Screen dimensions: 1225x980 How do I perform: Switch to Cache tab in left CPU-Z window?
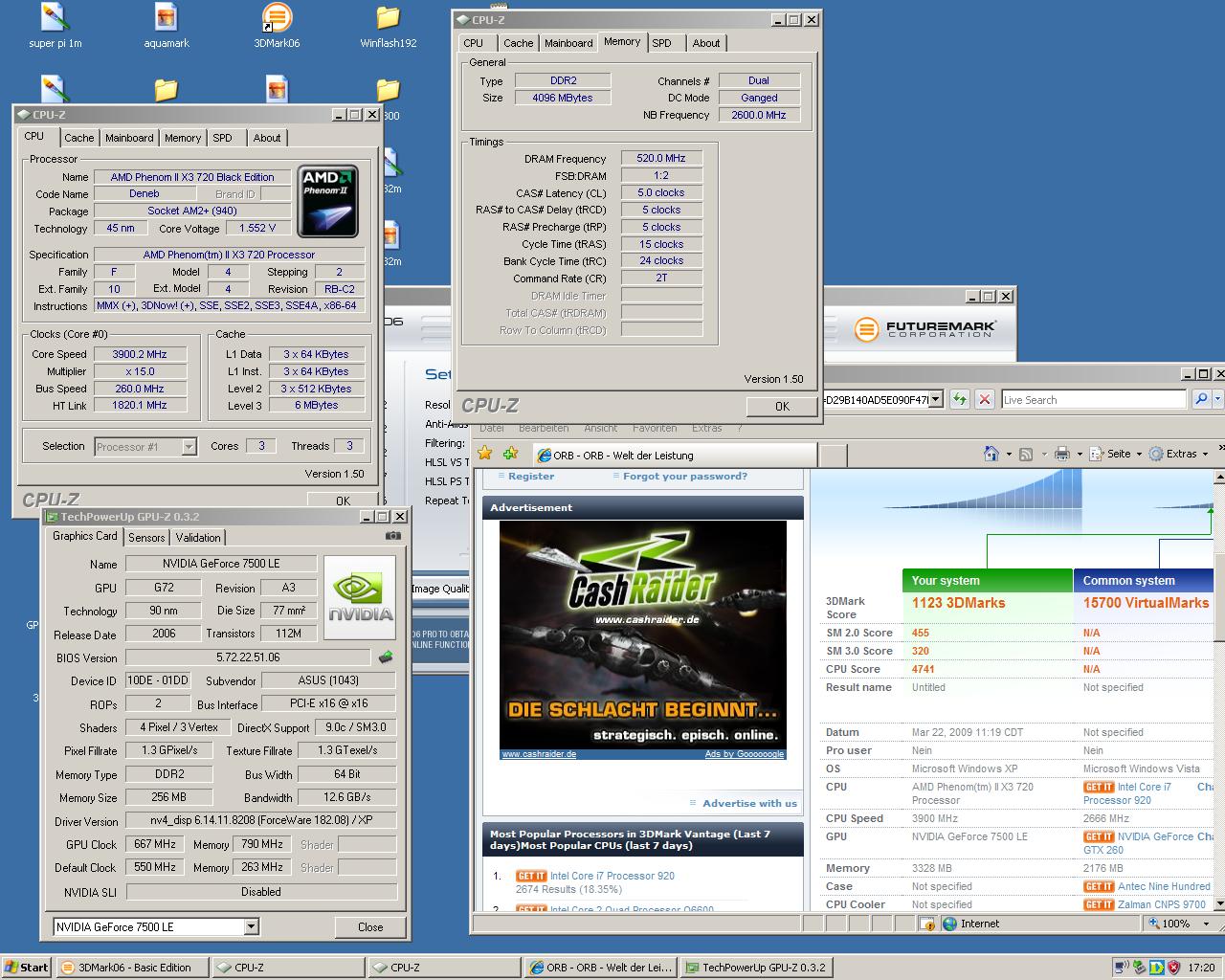[x=79, y=138]
